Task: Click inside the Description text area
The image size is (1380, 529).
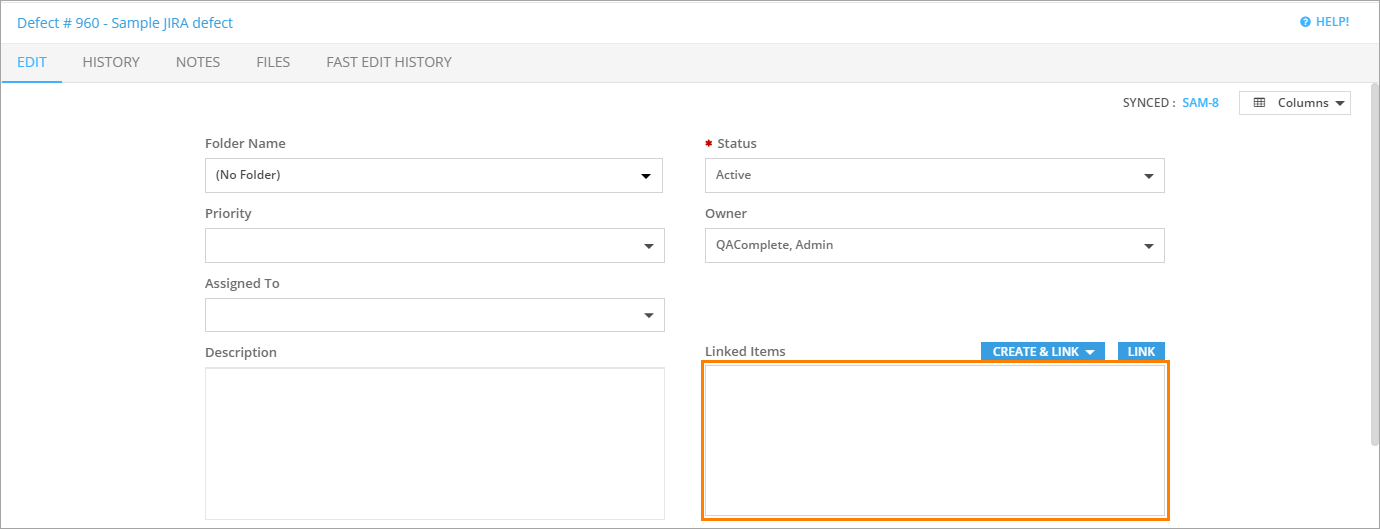Action: click(x=434, y=443)
